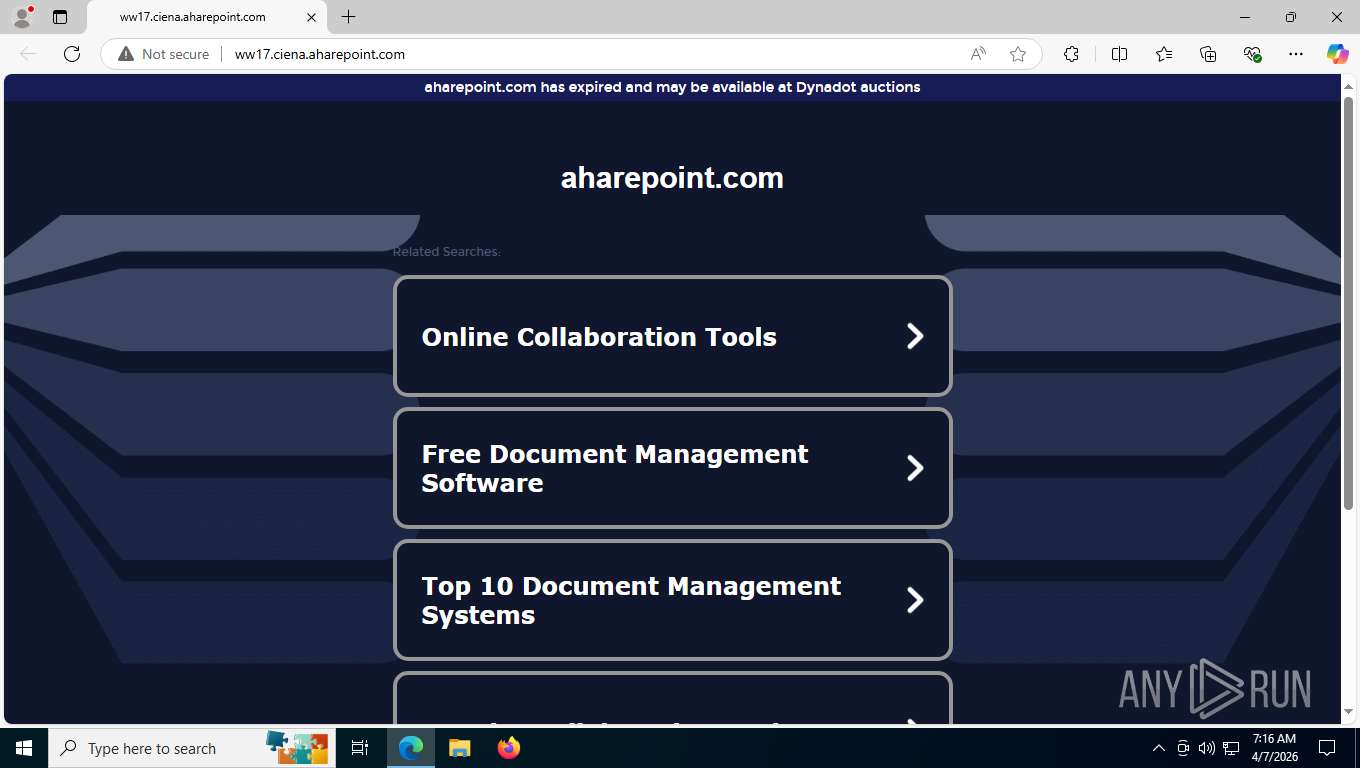Click the Related Searches label

point(446,252)
